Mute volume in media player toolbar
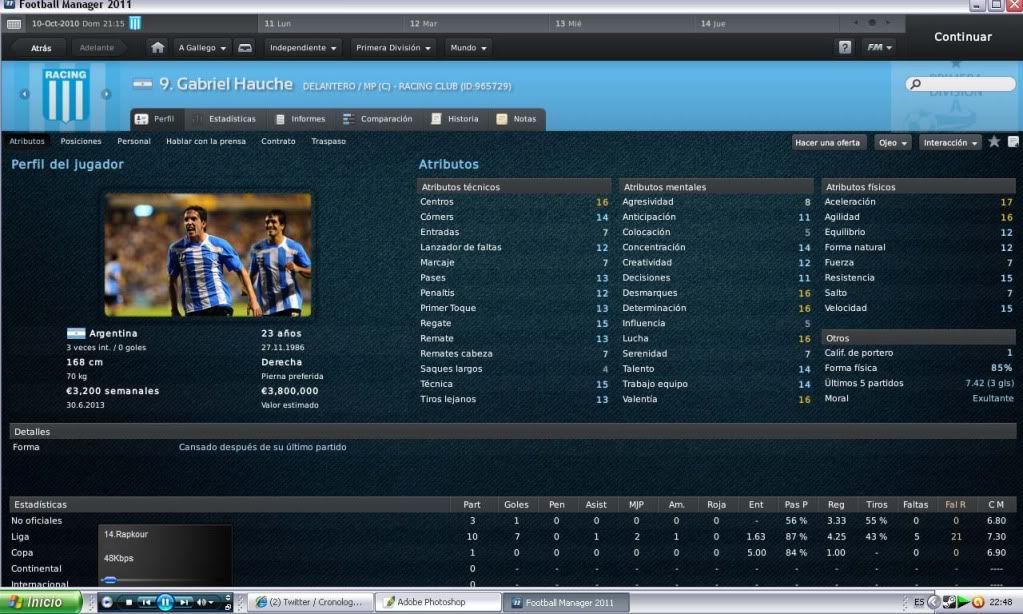 [x=201, y=602]
